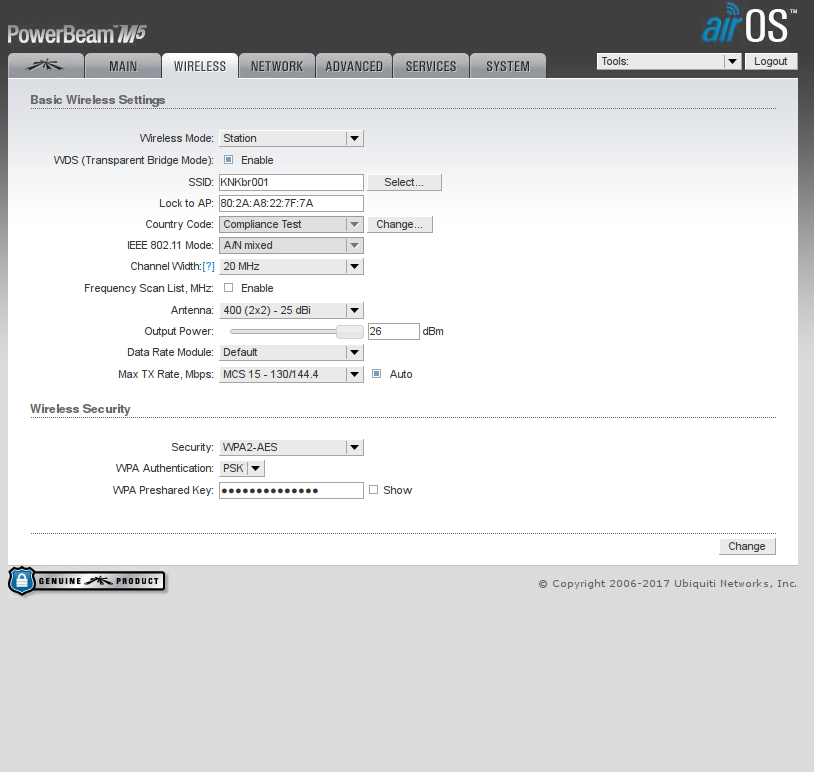The height and width of the screenshot is (772, 814).
Task: Open the Country Code dropdown
Action: (x=291, y=224)
